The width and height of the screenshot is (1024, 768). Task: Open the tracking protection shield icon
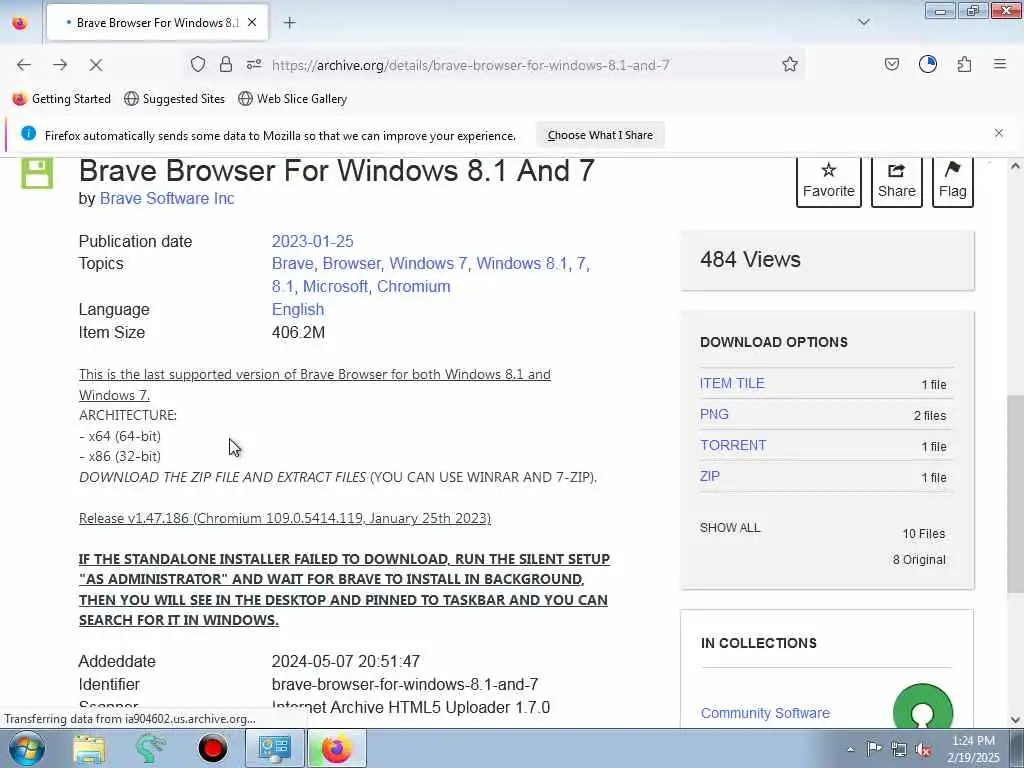198,64
